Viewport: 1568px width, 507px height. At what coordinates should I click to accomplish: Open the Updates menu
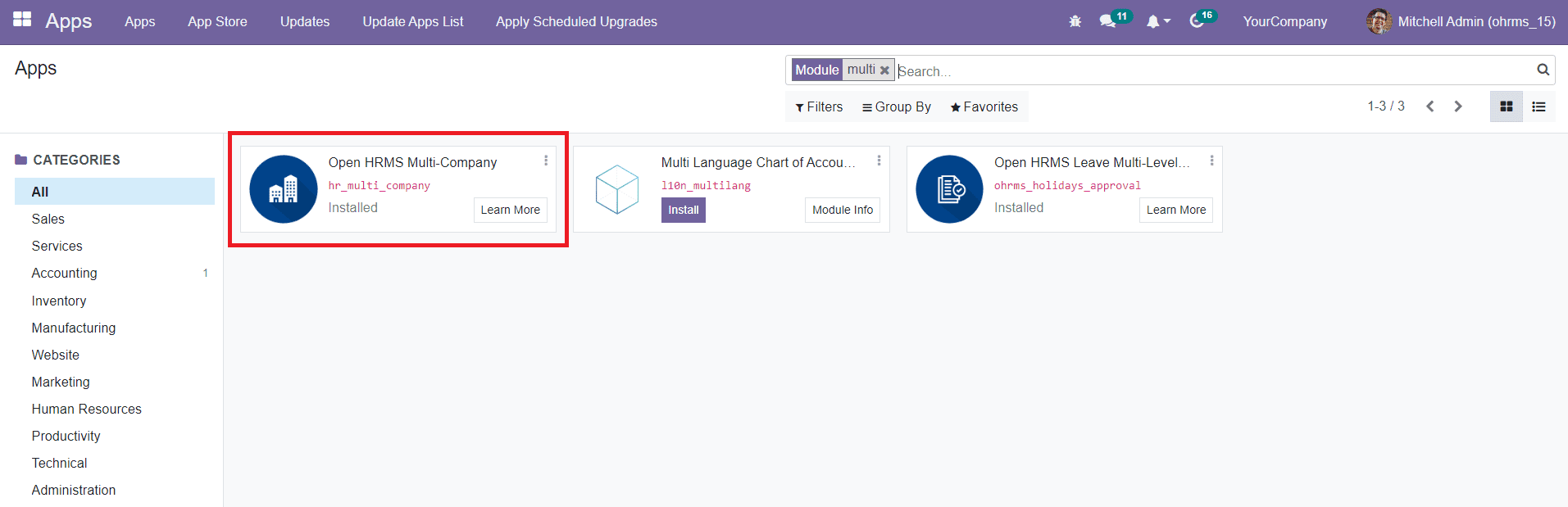305,22
